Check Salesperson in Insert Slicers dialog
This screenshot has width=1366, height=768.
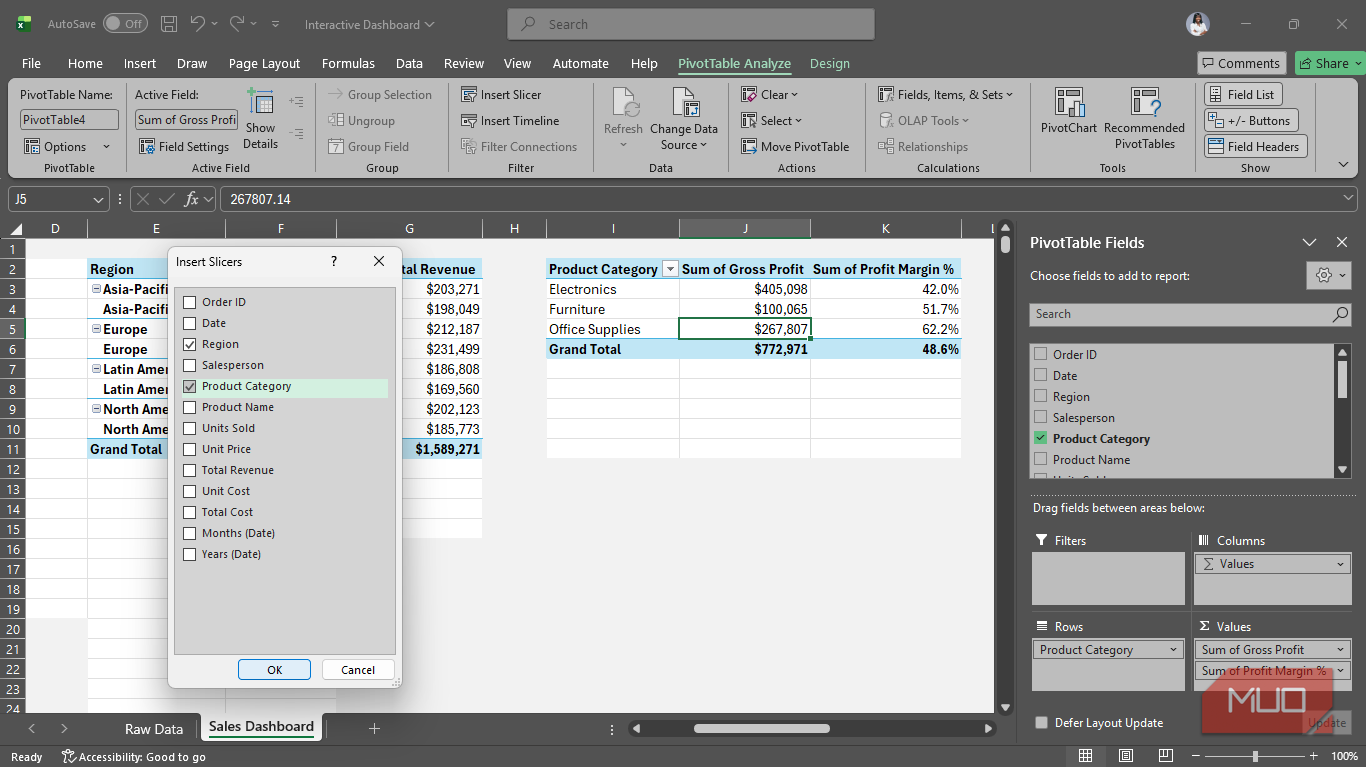190,365
